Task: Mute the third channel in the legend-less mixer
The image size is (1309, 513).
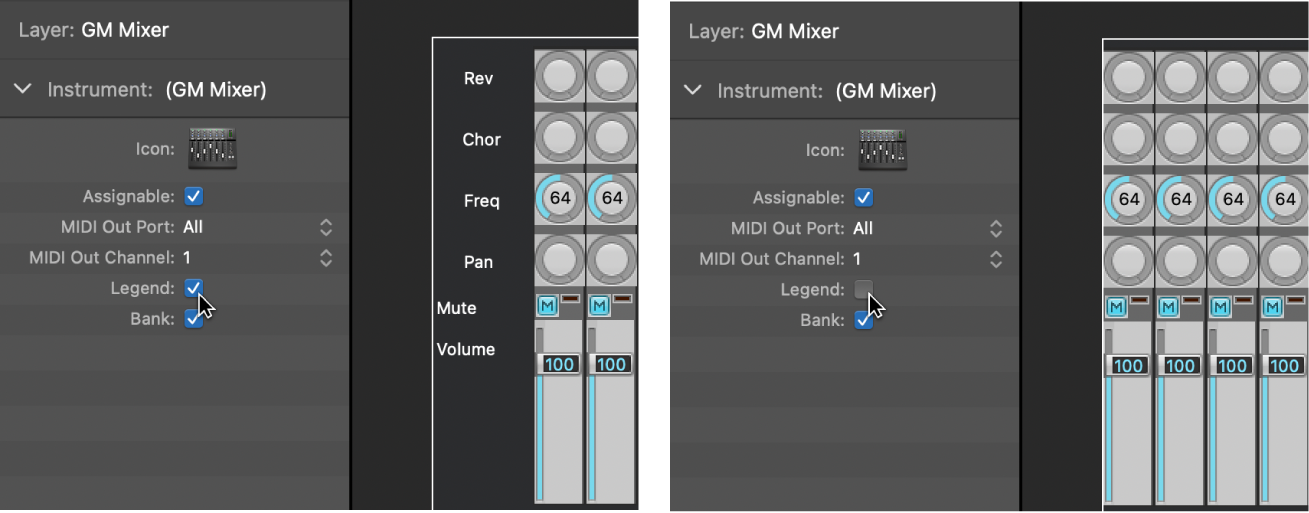Action: [x=1221, y=306]
